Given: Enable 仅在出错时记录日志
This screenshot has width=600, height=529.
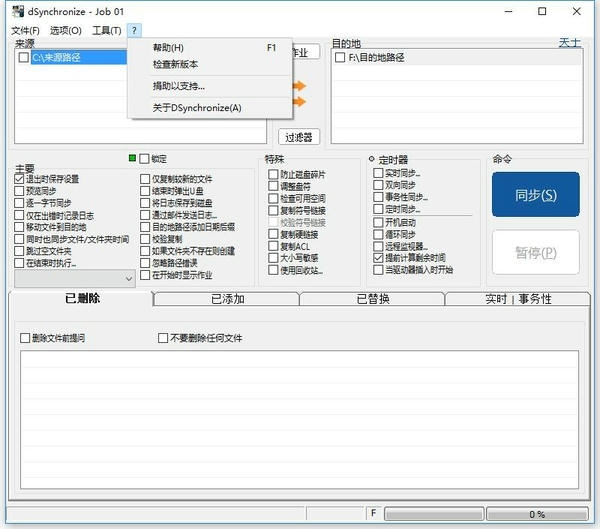Looking at the screenshot, I should 19,215.
